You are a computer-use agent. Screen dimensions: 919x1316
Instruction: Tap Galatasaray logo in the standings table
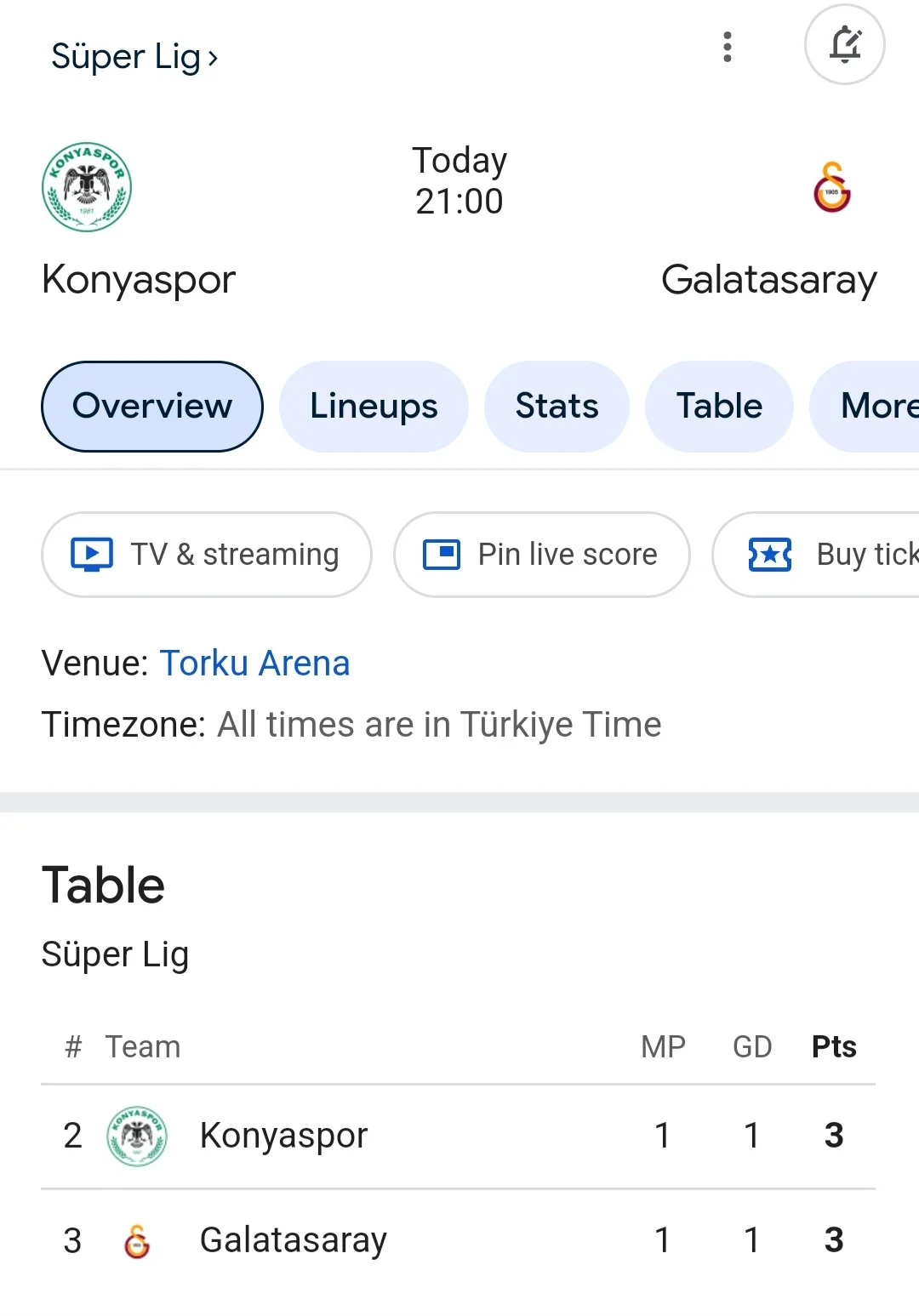pyautogui.click(x=137, y=1241)
